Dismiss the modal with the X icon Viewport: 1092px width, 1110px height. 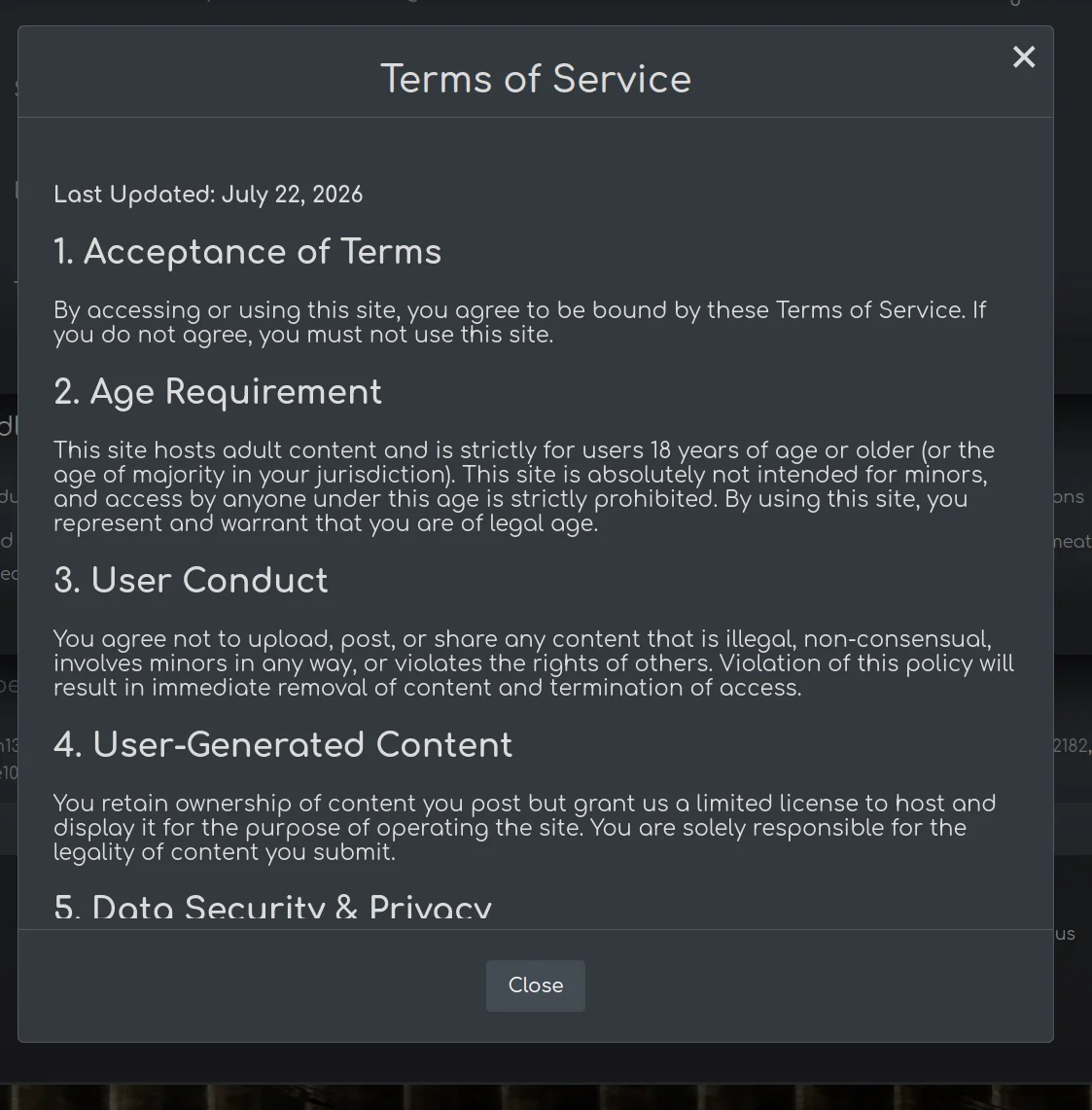click(x=1023, y=56)
